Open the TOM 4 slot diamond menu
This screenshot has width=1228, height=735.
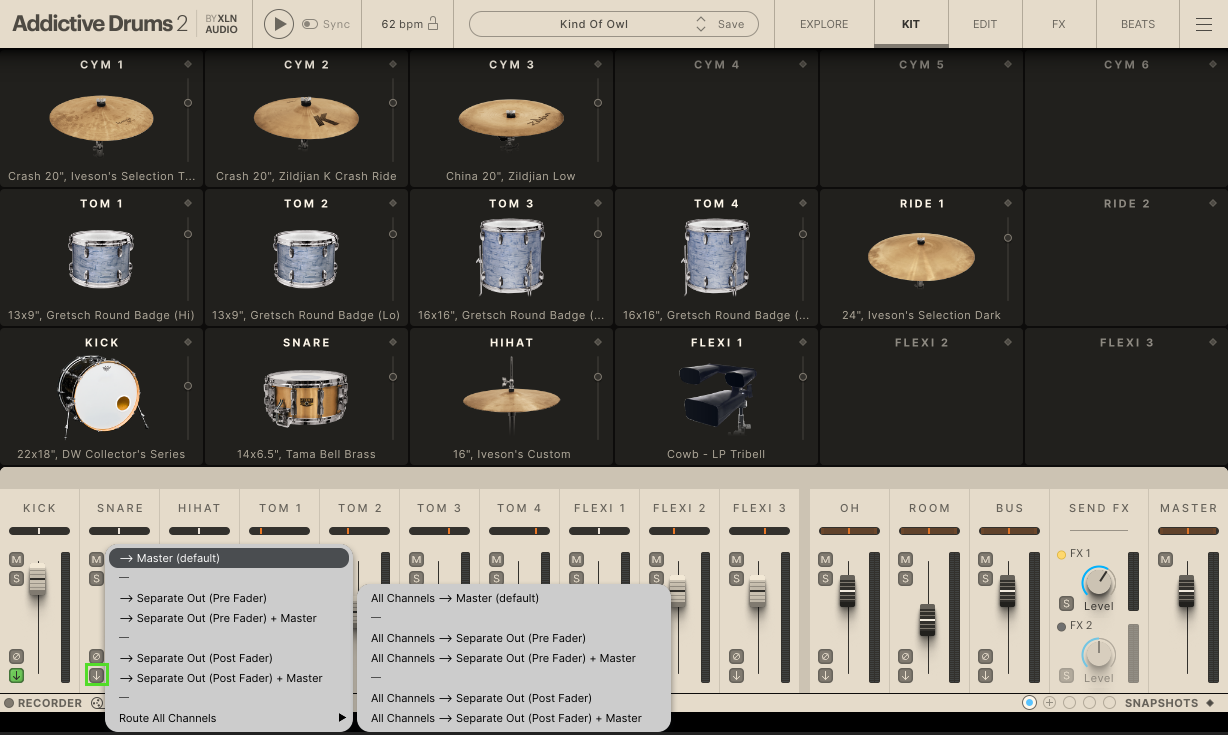(803, 203)
